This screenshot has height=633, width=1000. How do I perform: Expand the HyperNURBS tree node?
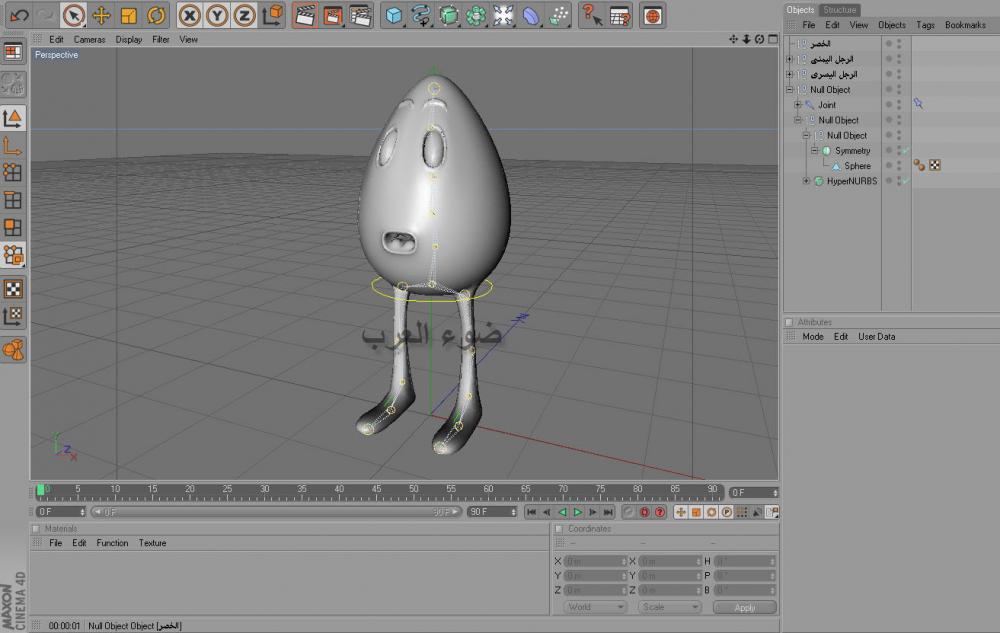point(806,181)
